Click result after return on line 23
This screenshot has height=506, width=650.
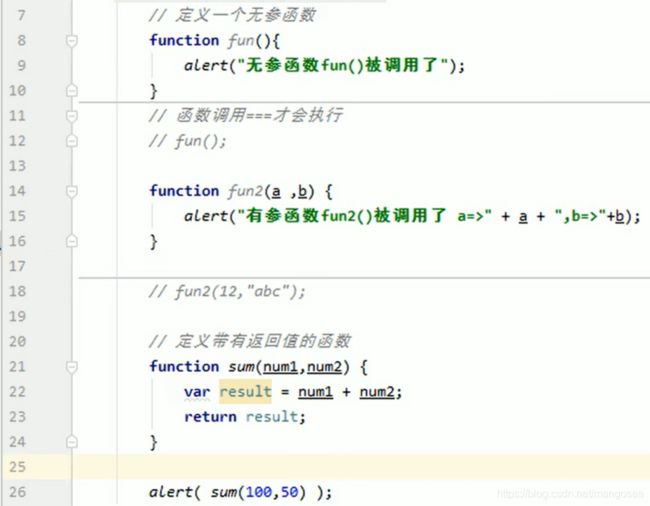[272, 417]
